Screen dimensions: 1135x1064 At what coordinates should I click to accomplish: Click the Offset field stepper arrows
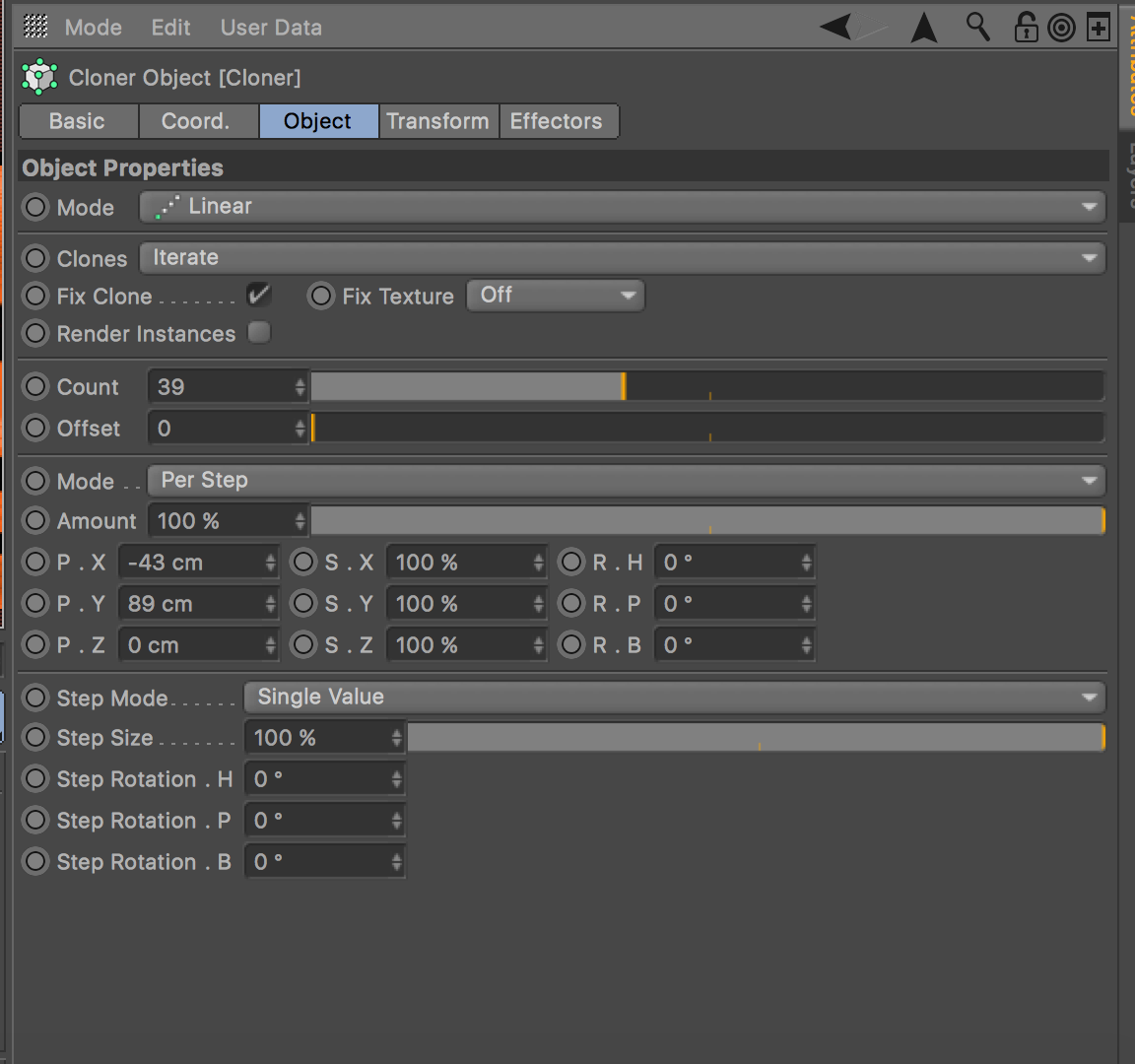(300, 429)
